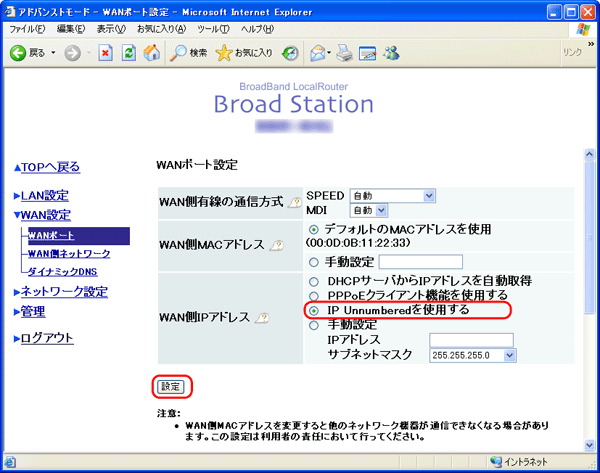Refresh the page with the green arrows icon

click(129, 53)
